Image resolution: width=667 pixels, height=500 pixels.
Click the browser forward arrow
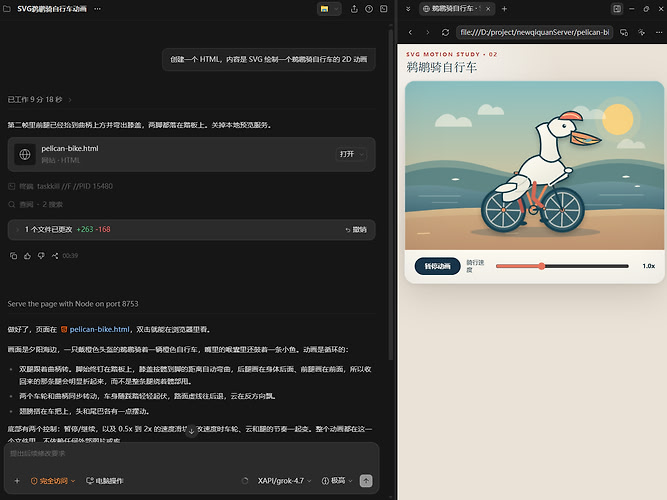(428, 32)
